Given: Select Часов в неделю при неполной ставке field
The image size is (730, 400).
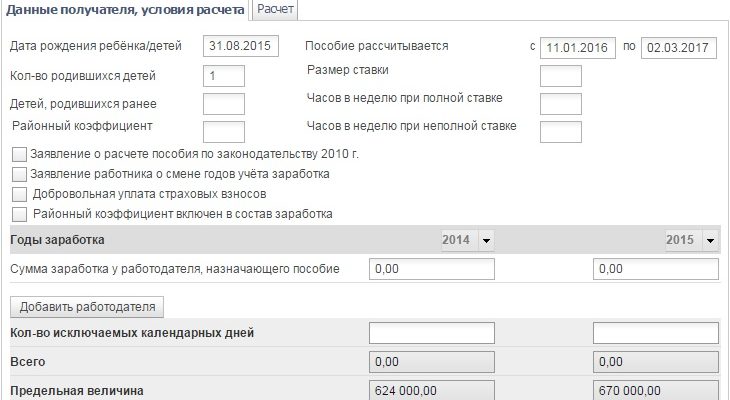Looking at the screenshot, I should point(560,131).
